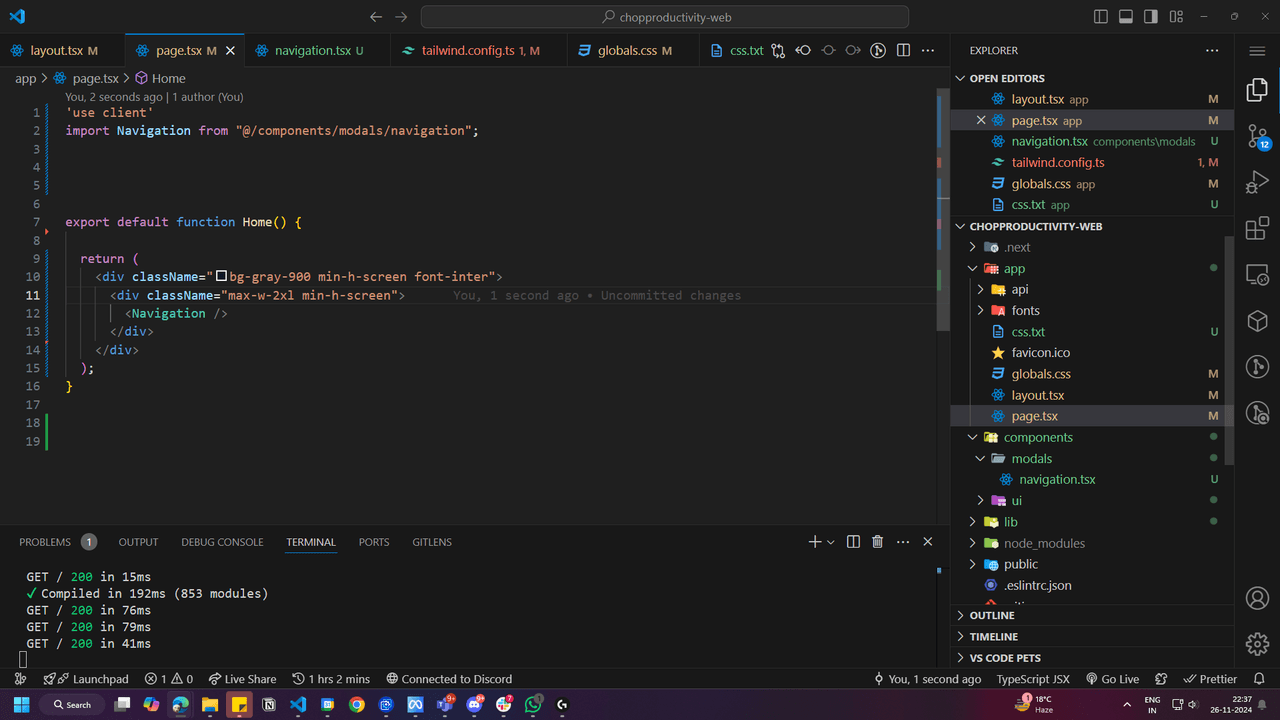Open the Source Control view
This screenshot has height=720, width=1280.
(x=1257, y=137)
